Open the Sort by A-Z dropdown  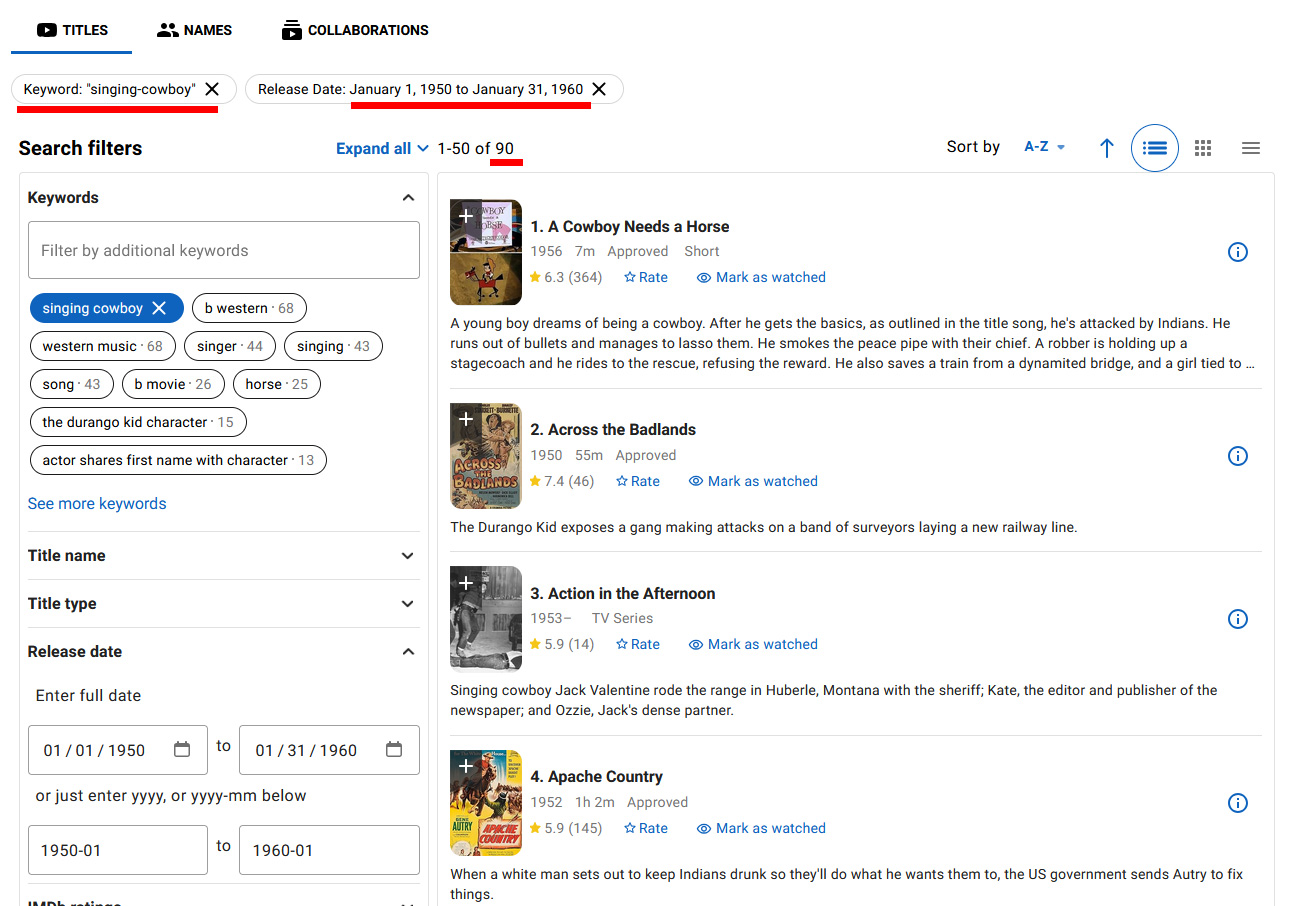tap(1045, 147)
